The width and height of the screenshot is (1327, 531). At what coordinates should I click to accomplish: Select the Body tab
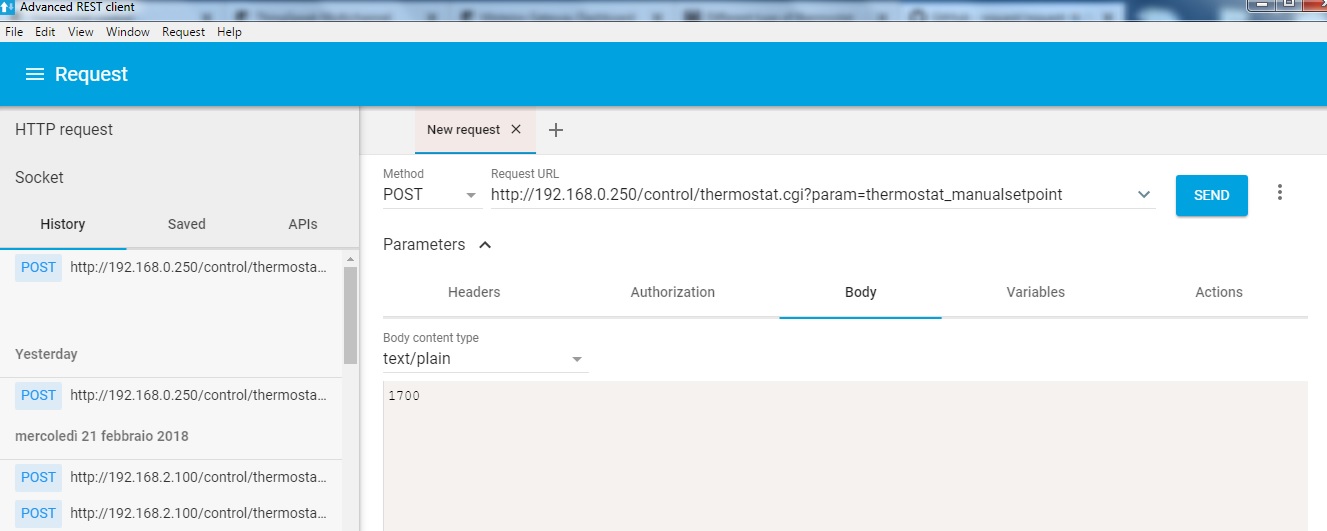tap(860, 292)
